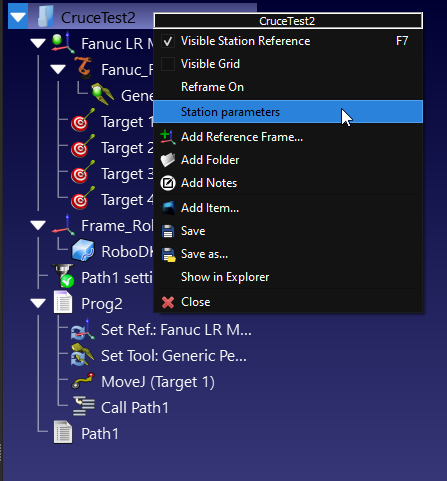Select the Frame_Rol tree label
The height and width of the screenshot is (481, 447).
tap(117, 226)
